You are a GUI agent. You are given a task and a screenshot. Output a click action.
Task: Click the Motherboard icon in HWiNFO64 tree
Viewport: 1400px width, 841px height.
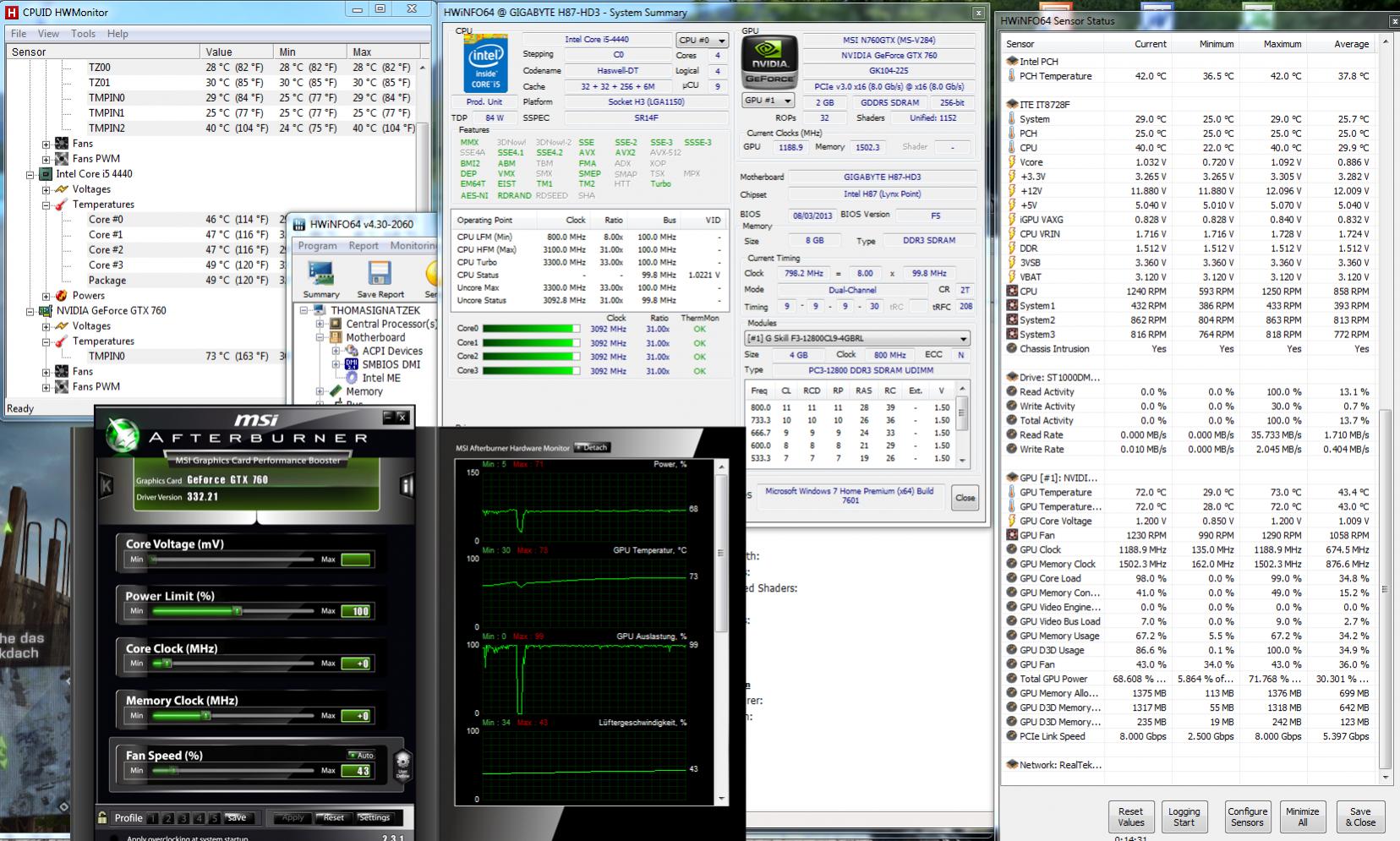click(336, 337)
